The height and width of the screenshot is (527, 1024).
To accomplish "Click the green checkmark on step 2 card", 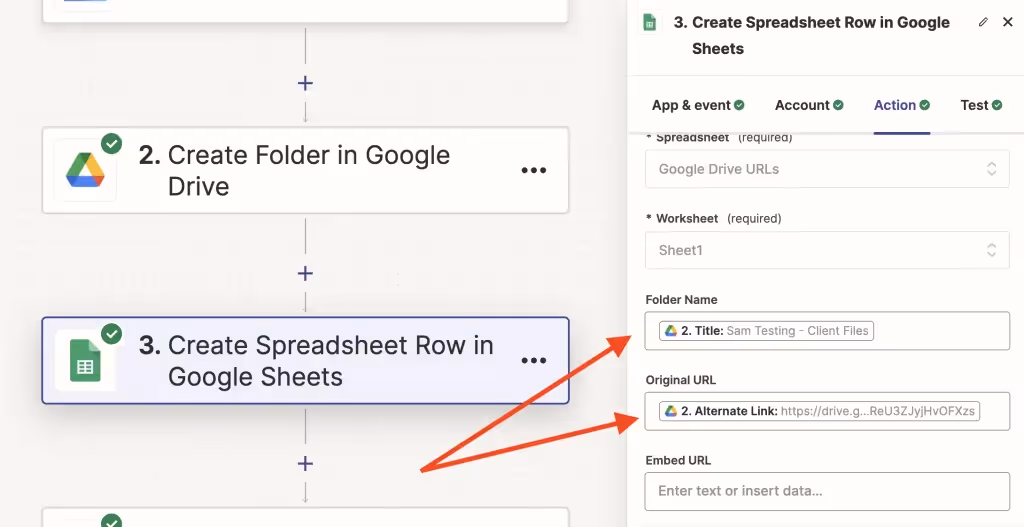I will [x=112, y=143].
